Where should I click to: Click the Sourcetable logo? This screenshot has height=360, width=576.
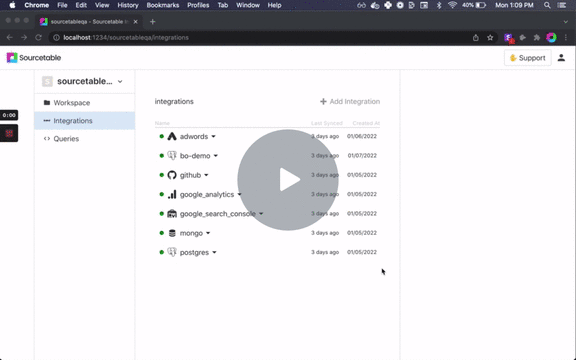[34, 58]
